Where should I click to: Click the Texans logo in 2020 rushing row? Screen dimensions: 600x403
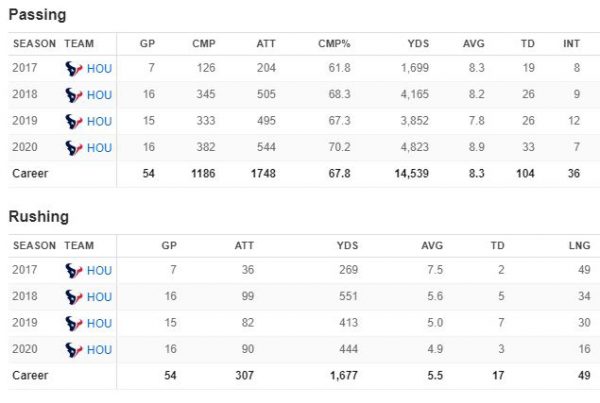73,349
